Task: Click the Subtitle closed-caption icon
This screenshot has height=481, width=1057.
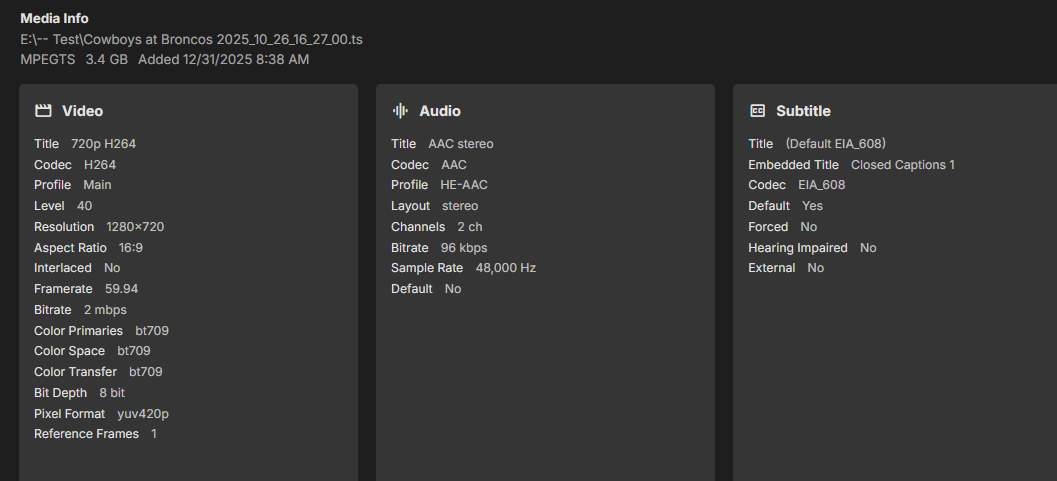Action: (758, 111)
